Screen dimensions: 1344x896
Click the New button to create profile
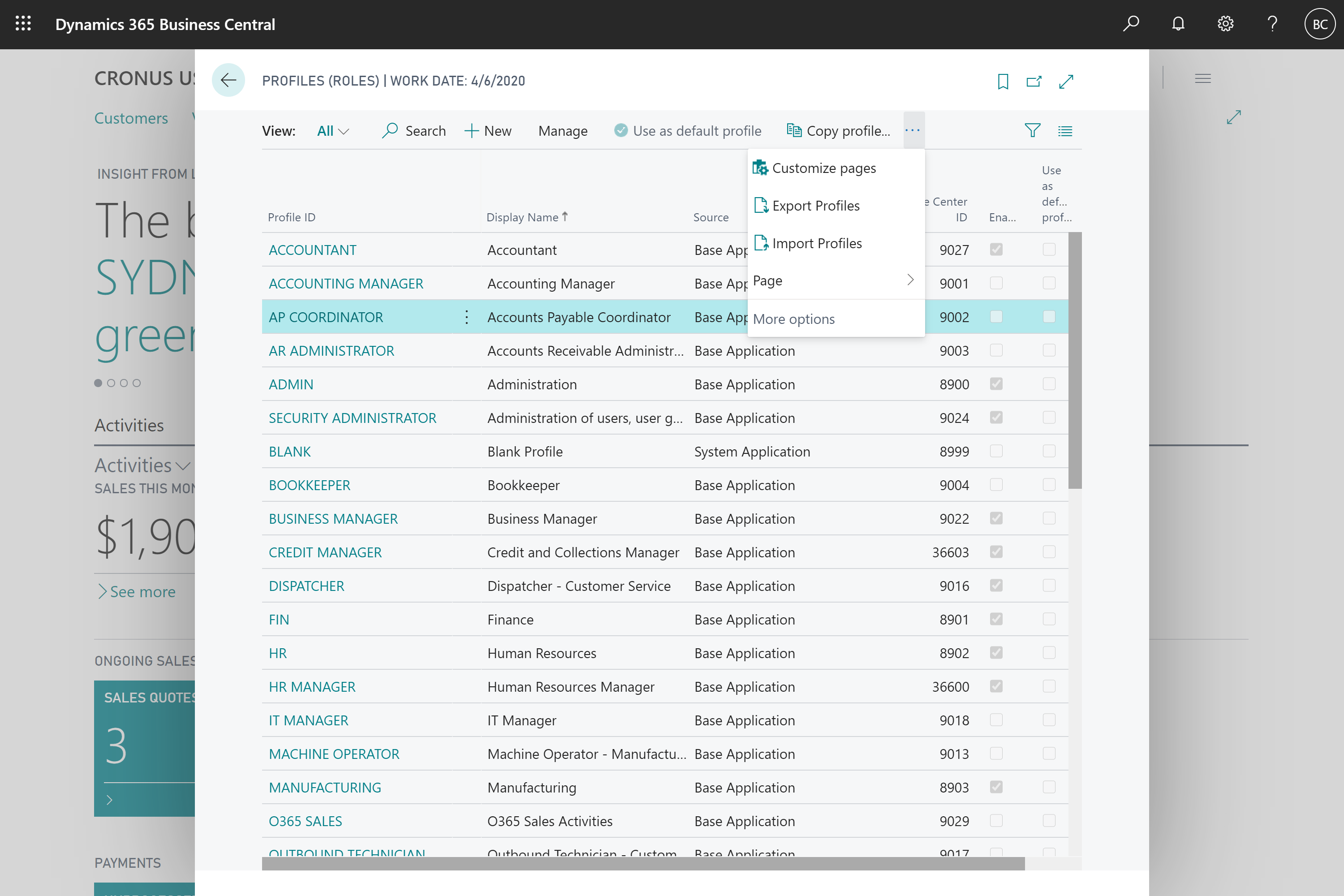488,130
